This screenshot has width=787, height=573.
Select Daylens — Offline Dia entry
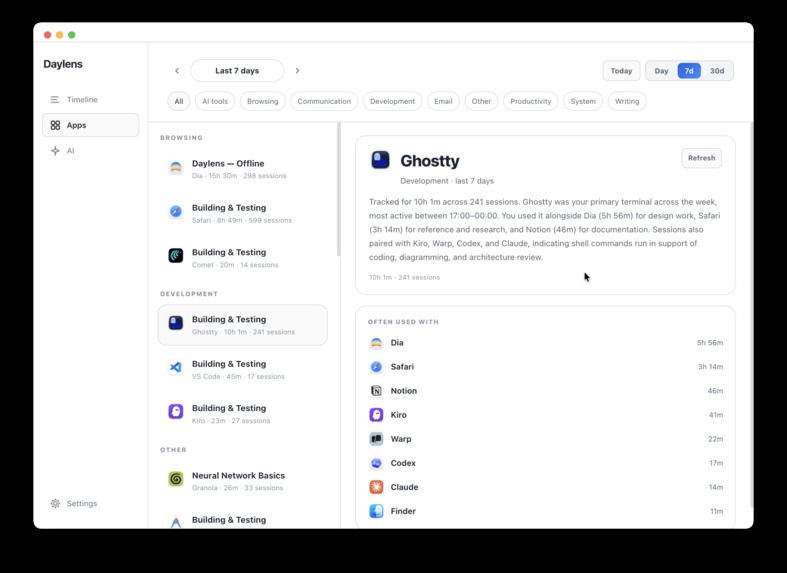click(242, 169)
